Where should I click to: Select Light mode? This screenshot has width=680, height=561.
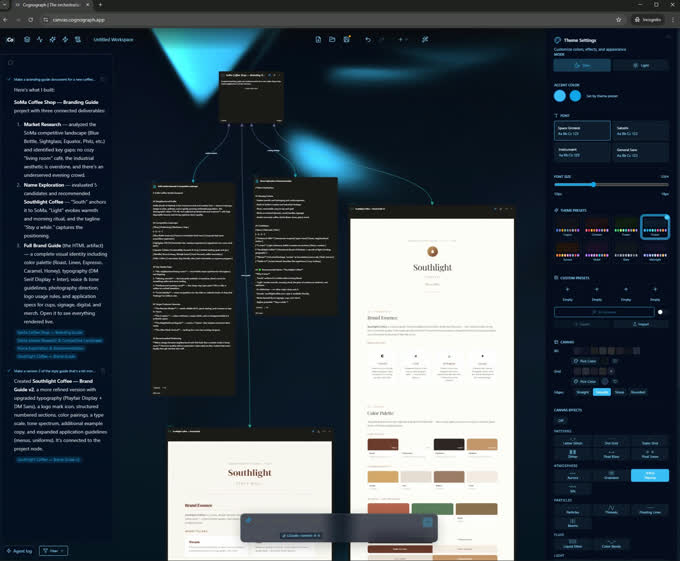pos(641,65)
